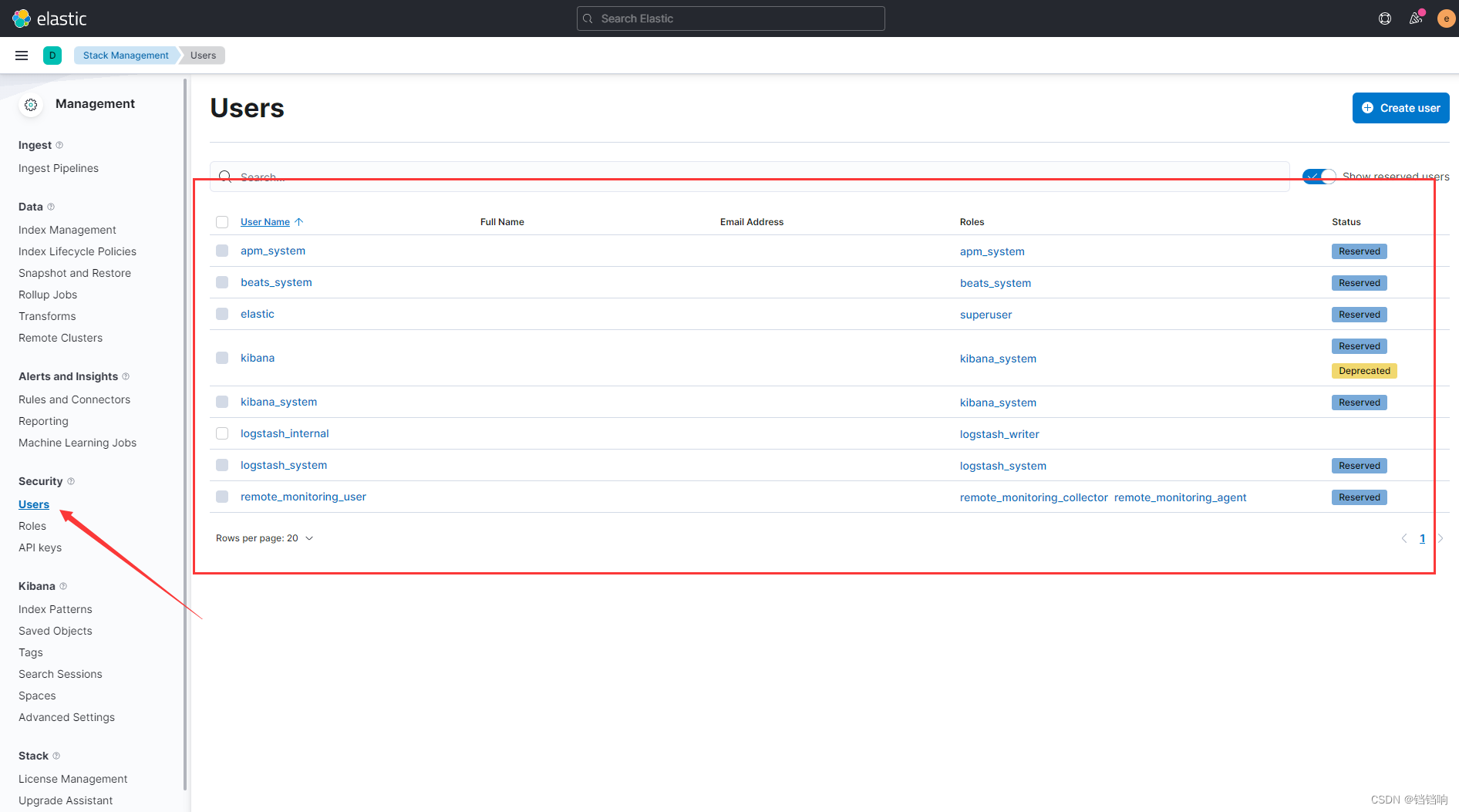The height and width of the screenshot is (812, 1459).
Task: Open License Management in sidebar
Action: coord(72,779)
